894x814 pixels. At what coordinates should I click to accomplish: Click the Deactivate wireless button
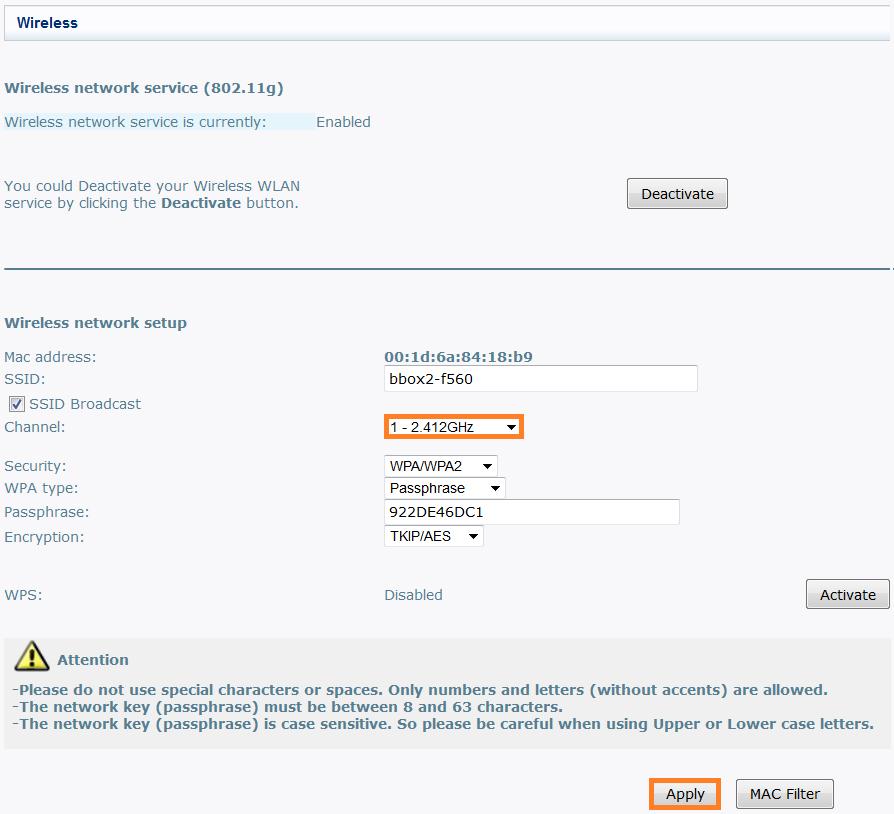pyautogui.click(x=677, y=194)
